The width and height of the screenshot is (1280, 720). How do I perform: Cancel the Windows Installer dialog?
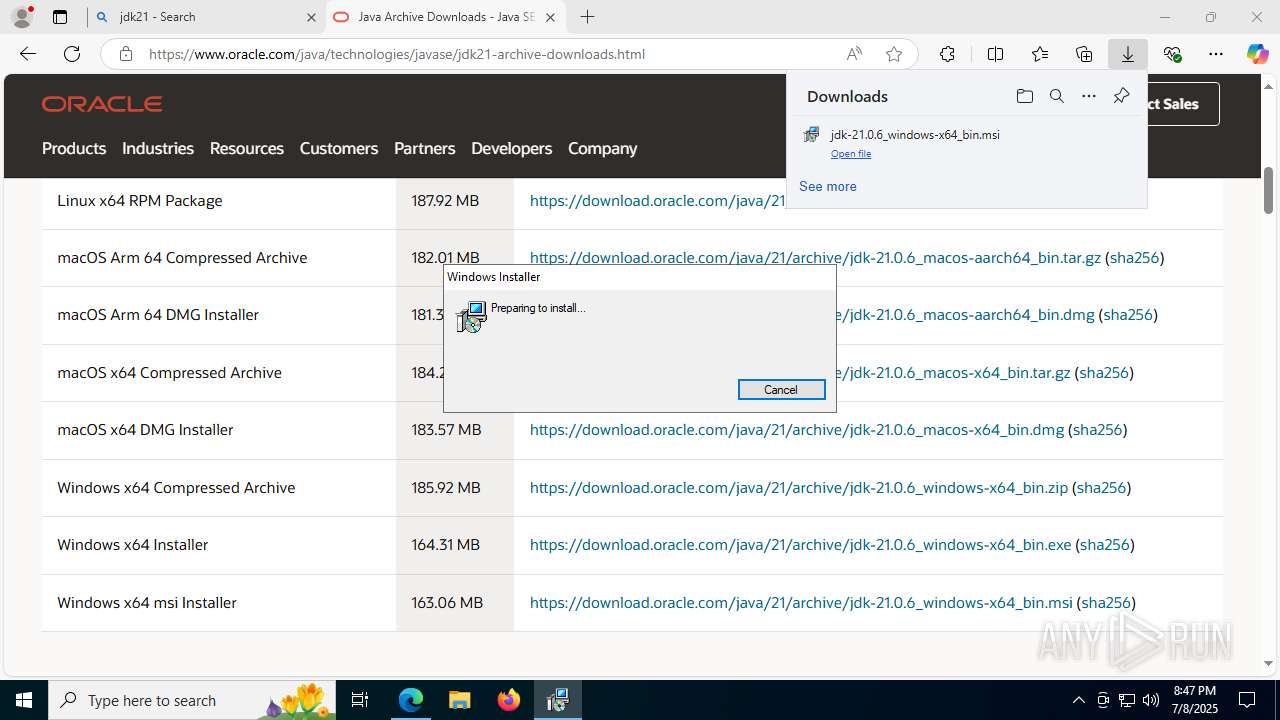click(781, 390)
